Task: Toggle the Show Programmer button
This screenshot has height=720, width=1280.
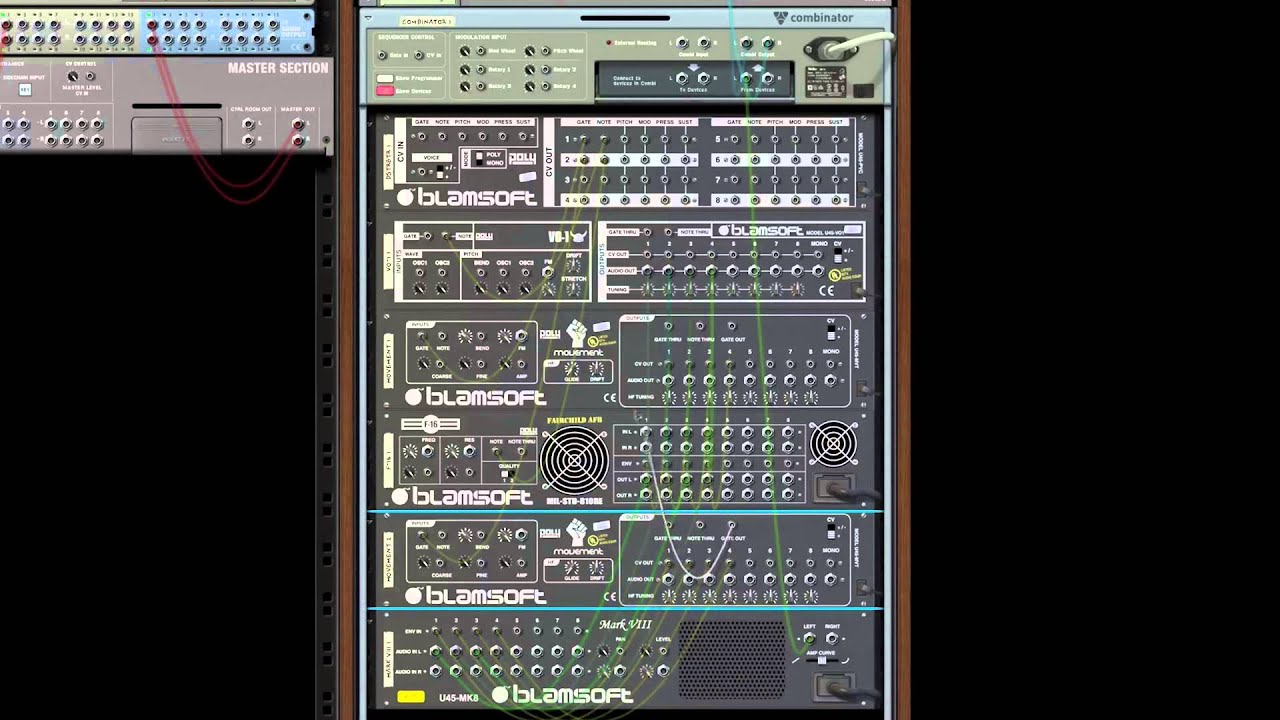Action: click(384, 78)
